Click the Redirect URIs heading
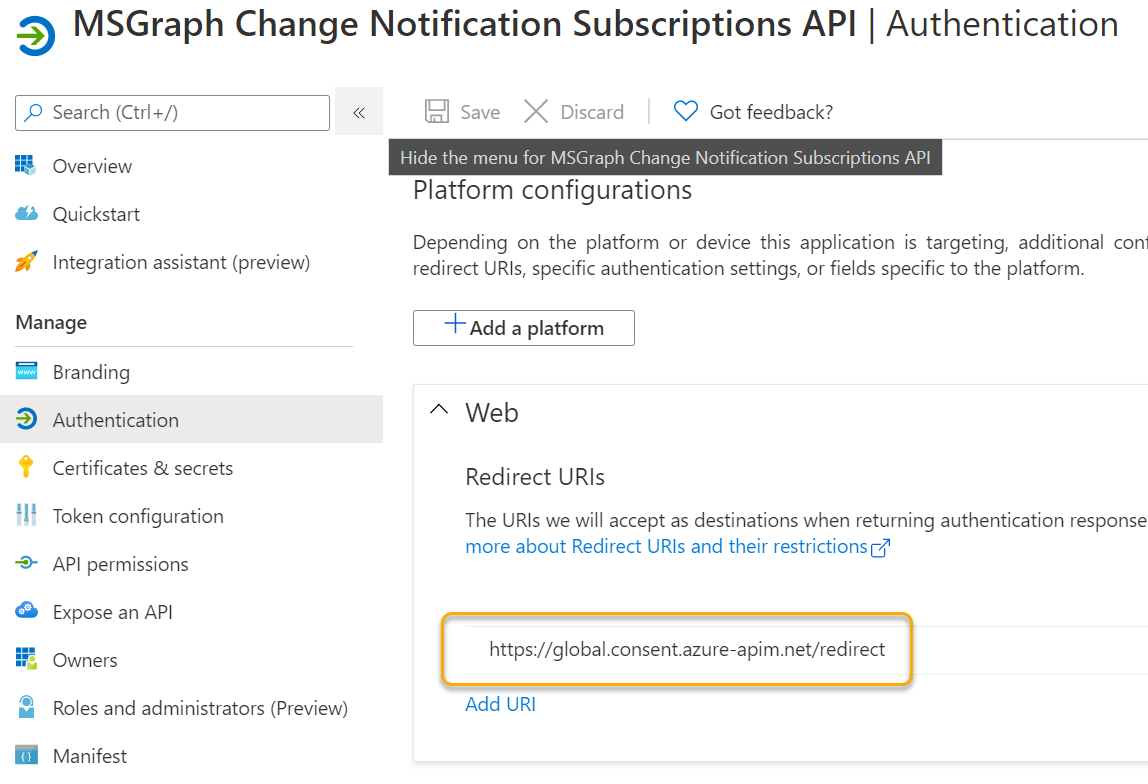The image size is (1148, 784). pos(535,477)
